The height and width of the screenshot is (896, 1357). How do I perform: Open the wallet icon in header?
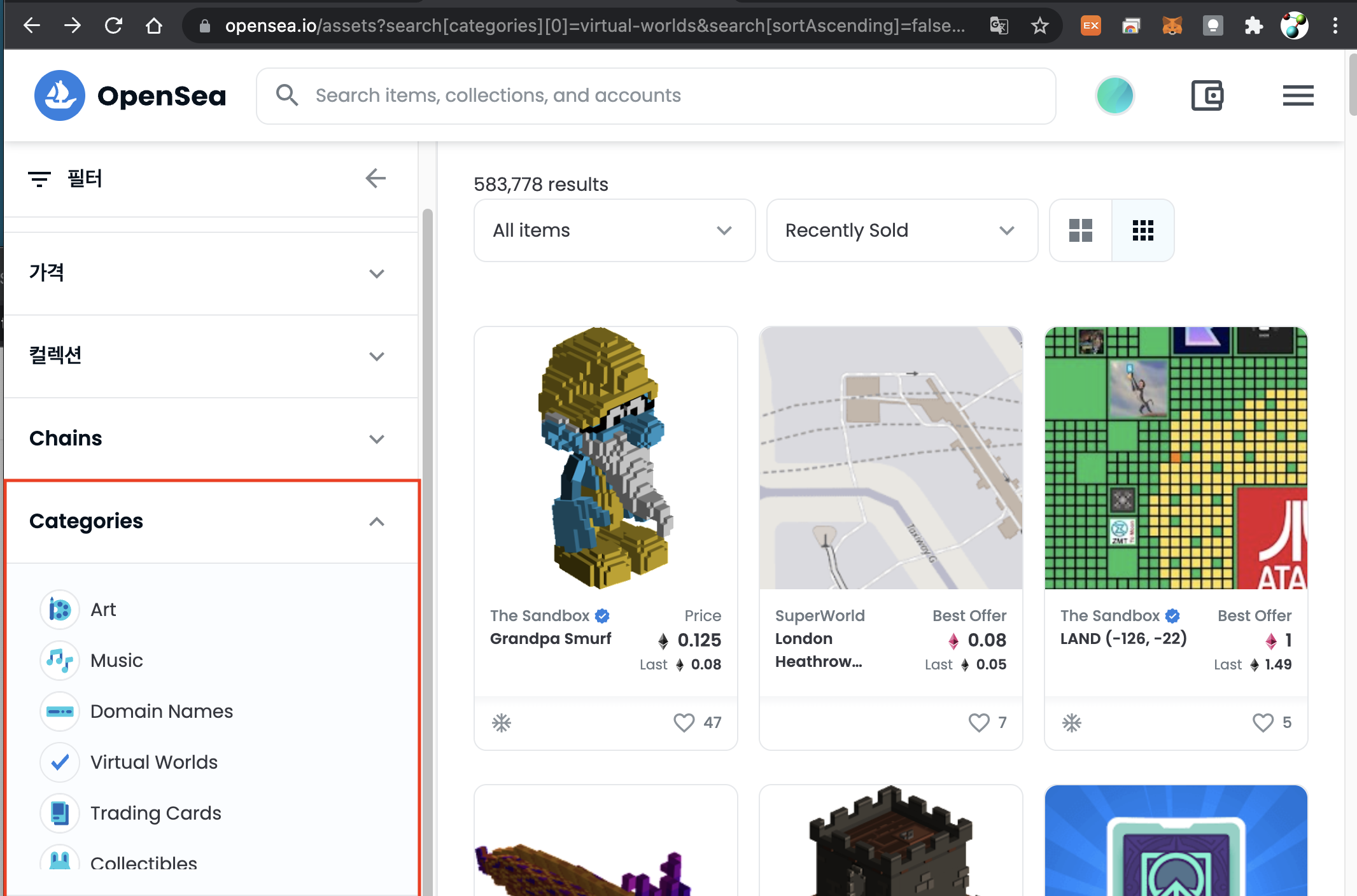point(1207,96)
